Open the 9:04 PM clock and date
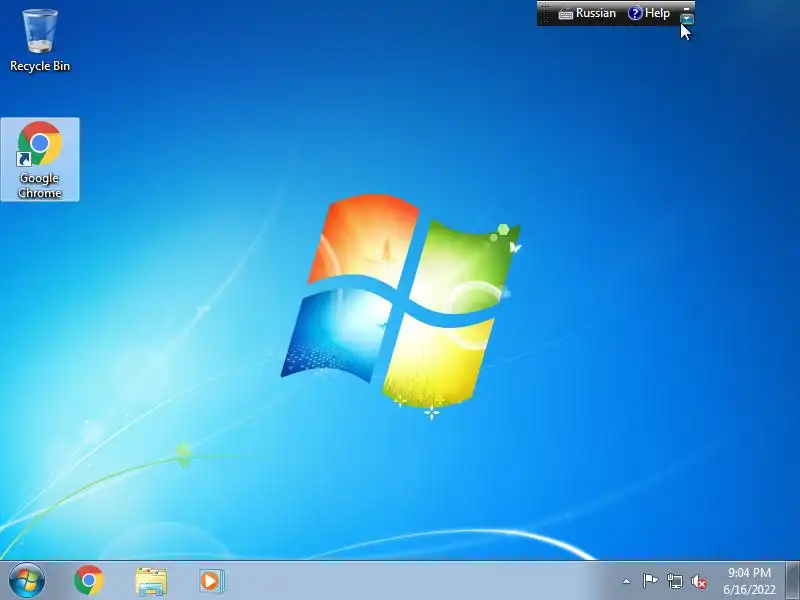 pos(749,581)
